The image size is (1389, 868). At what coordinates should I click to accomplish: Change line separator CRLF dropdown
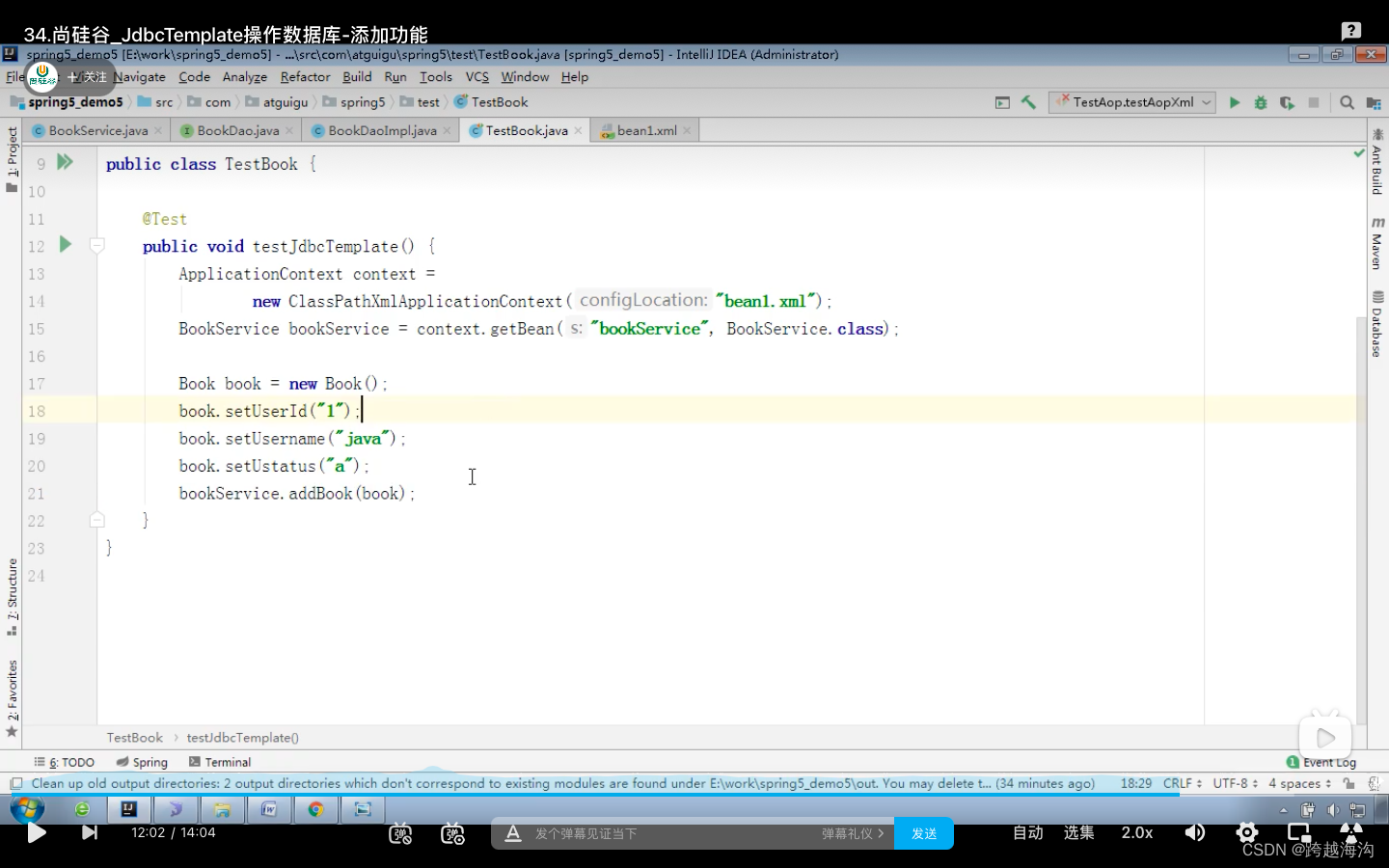click(1183, 783)
